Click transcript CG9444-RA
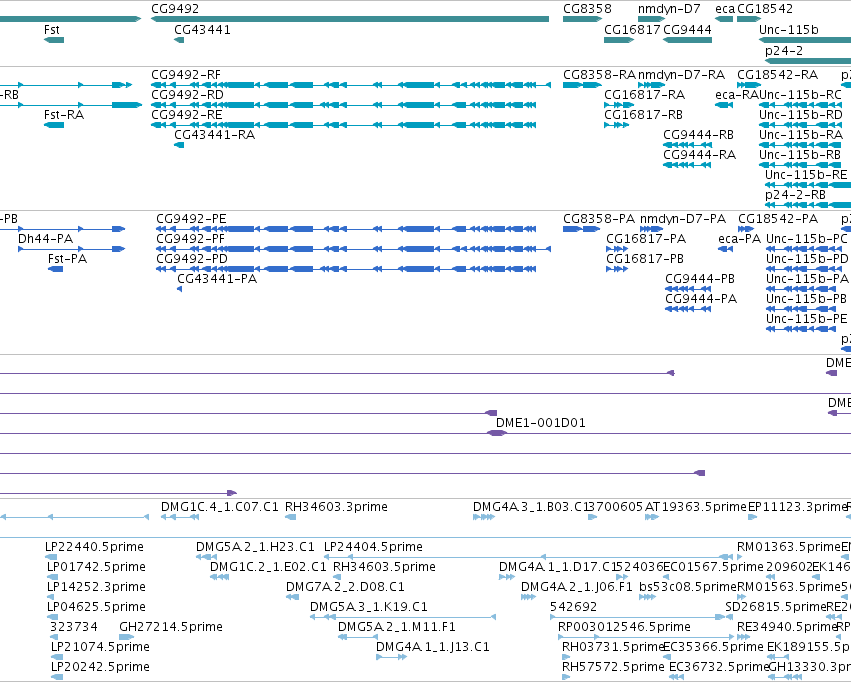Image resolution: width=851 pixels, height=682 pixels. point(700,155)
